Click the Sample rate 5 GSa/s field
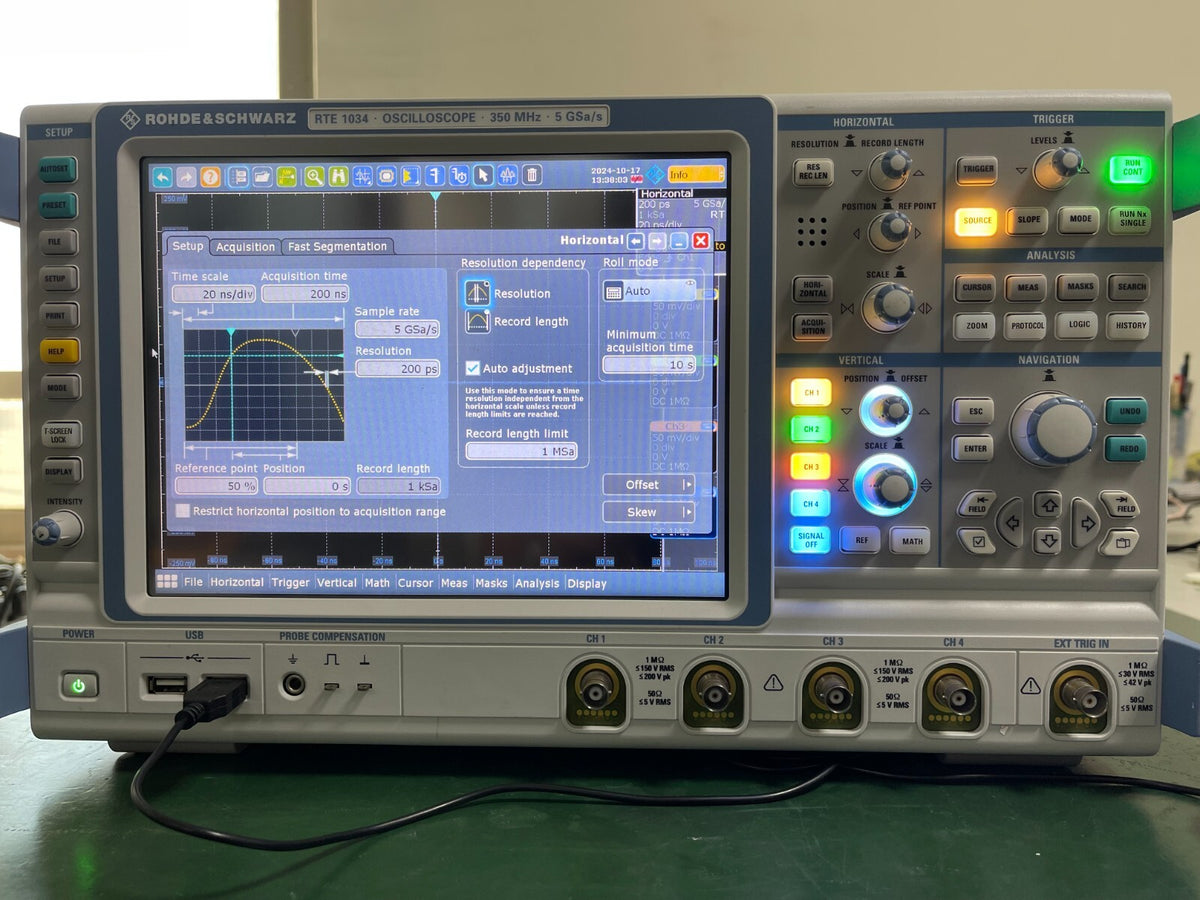Screen dimensions: 1200x900 397,329
